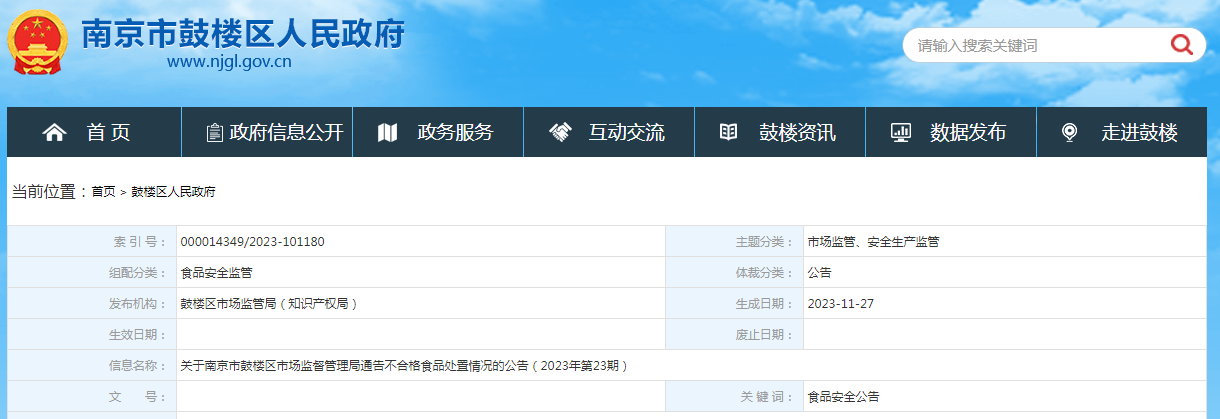Click the map icon beside 政务服务
This screenshot has width=1220, height=419.
coord(388,132)
